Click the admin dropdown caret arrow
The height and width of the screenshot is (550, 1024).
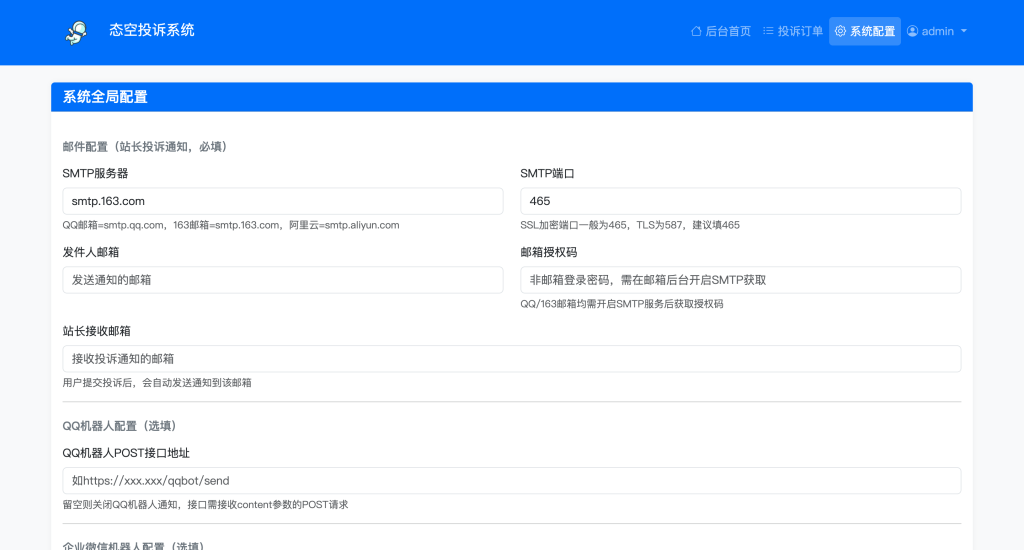coord(964,31)
